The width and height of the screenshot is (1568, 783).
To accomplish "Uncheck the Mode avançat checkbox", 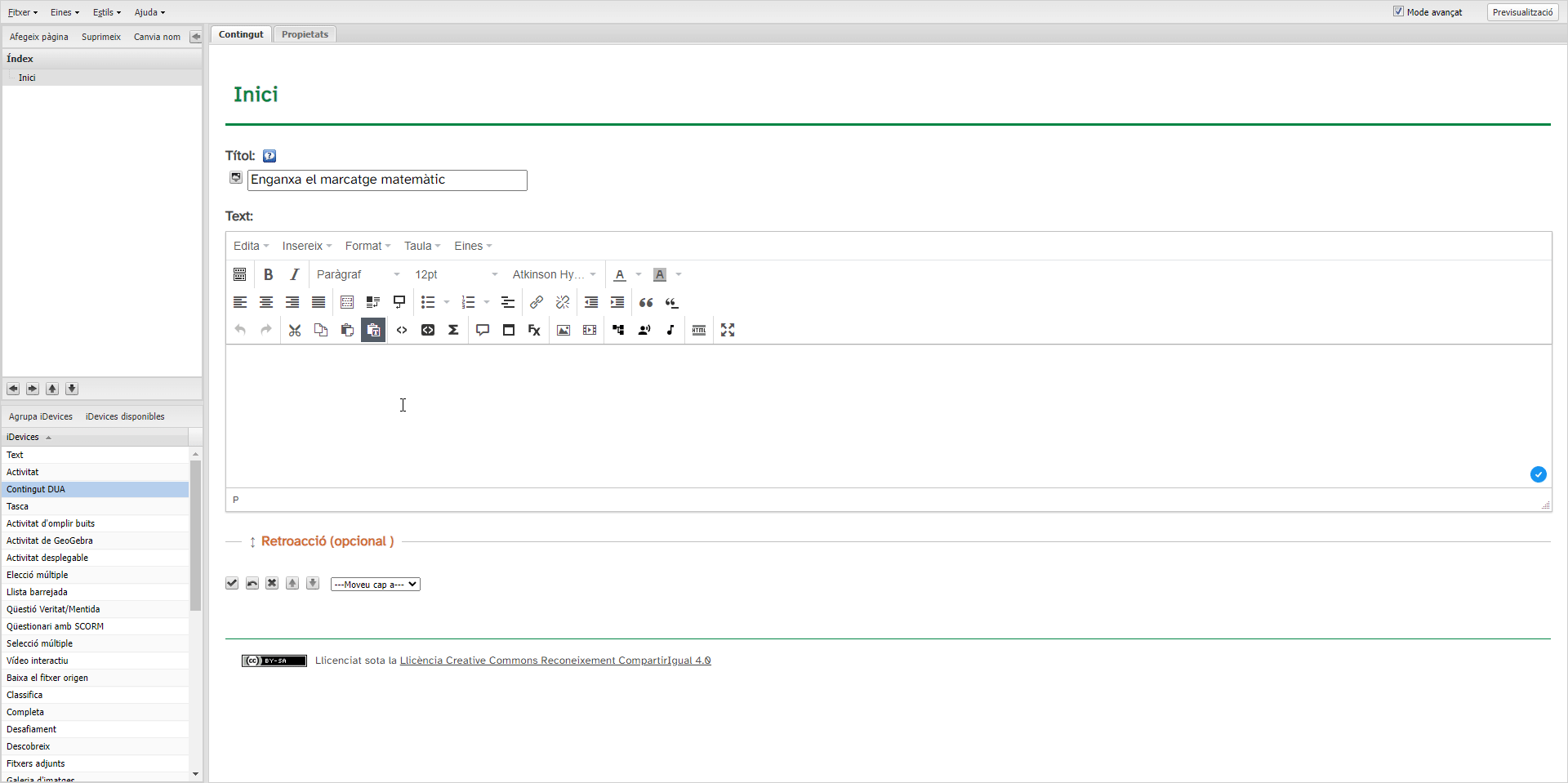I will click(x=1398, y=11).
